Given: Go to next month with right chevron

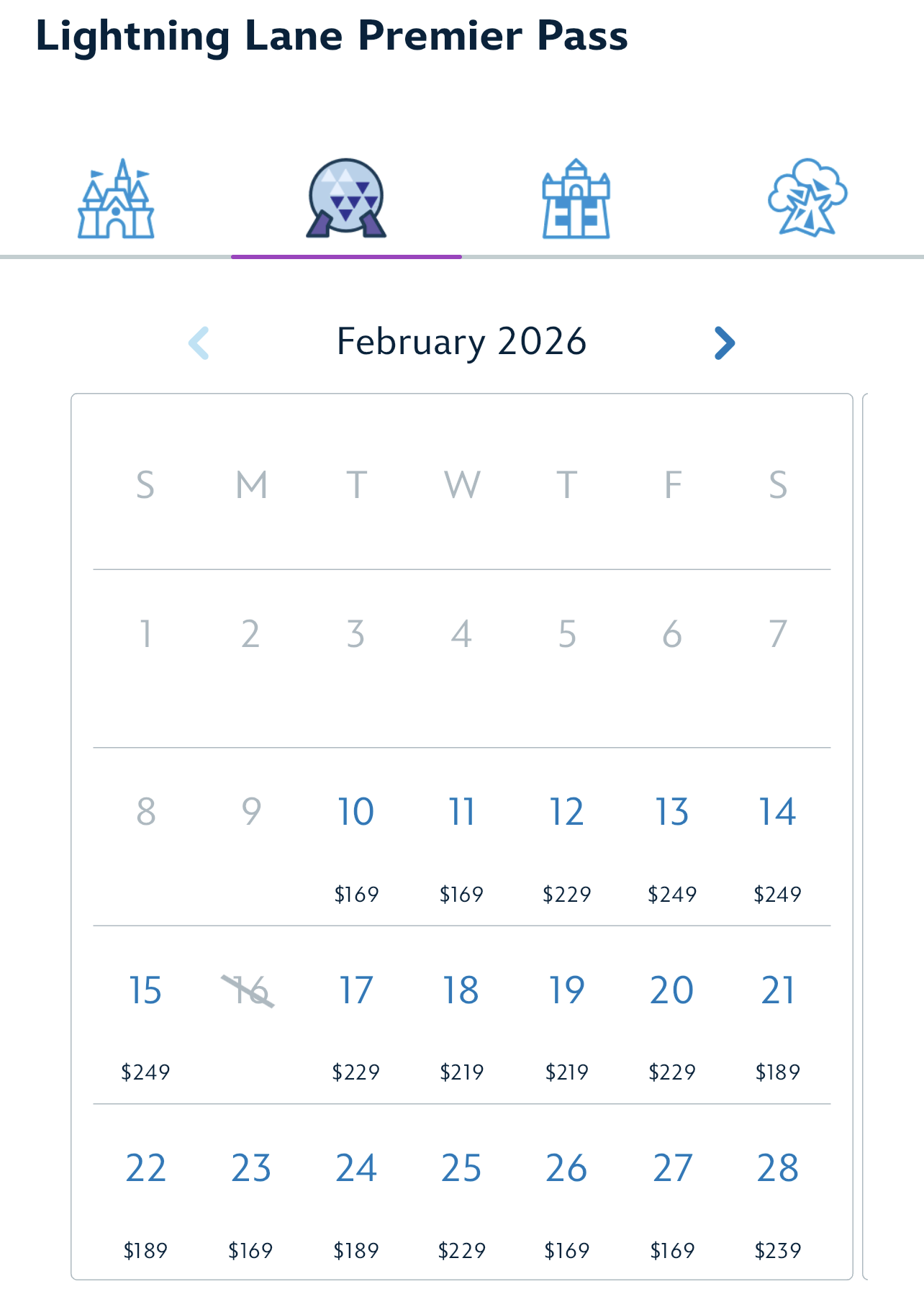Looking at the screenshot, I should (x=724, y=343).
